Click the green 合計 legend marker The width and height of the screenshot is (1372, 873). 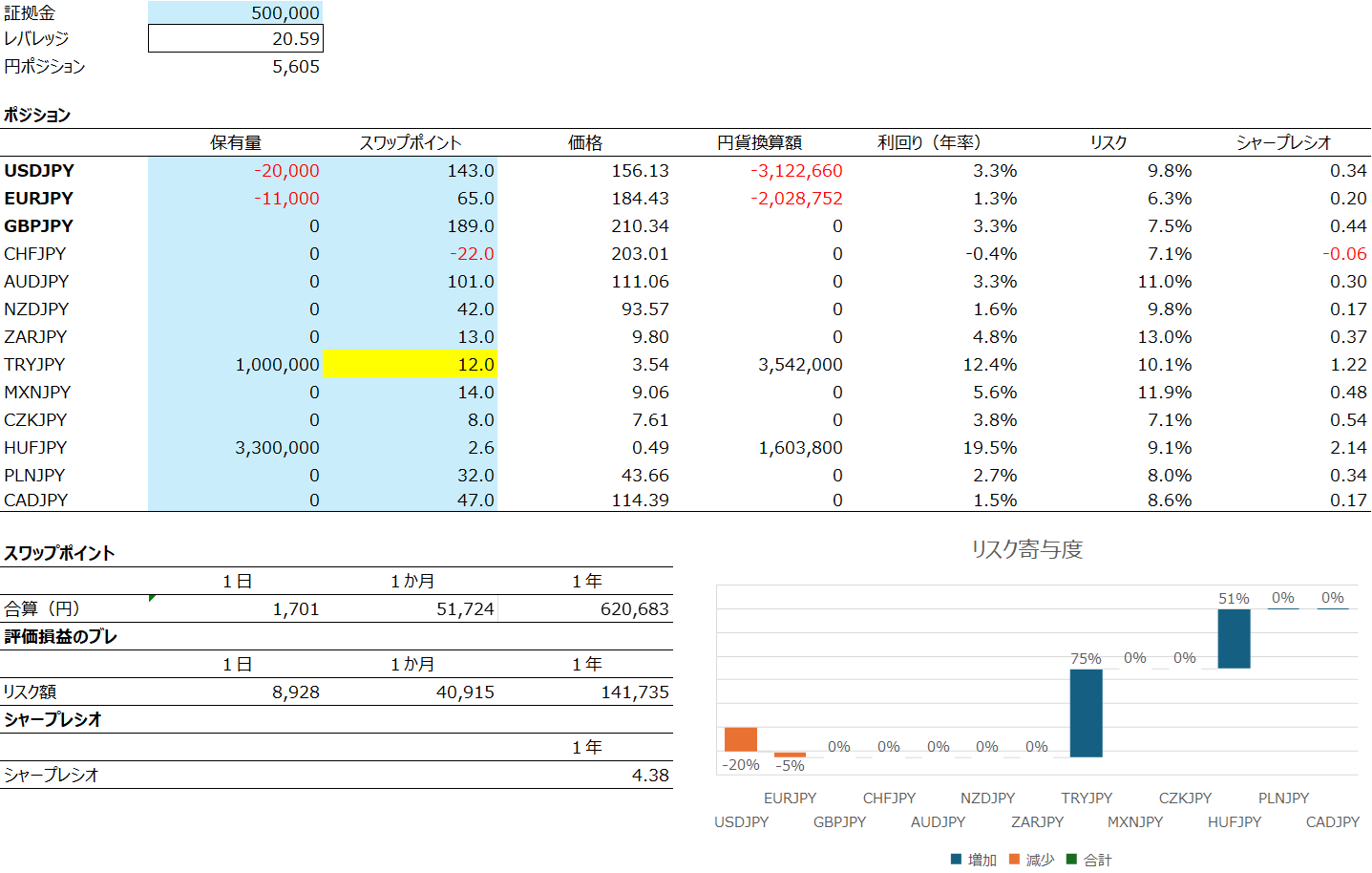1071,860
